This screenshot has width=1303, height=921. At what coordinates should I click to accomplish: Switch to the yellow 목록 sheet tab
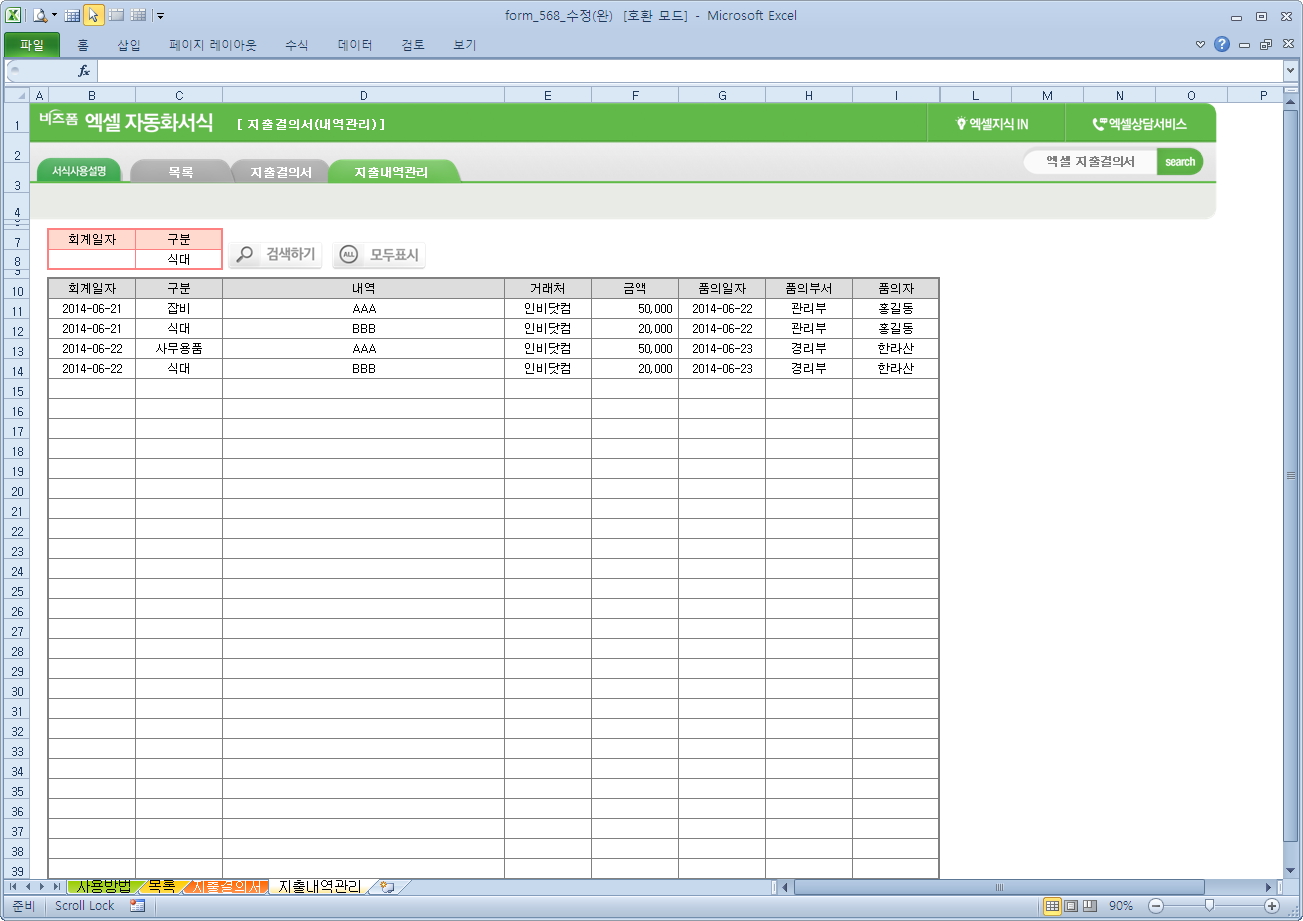(x=161, y=887)
